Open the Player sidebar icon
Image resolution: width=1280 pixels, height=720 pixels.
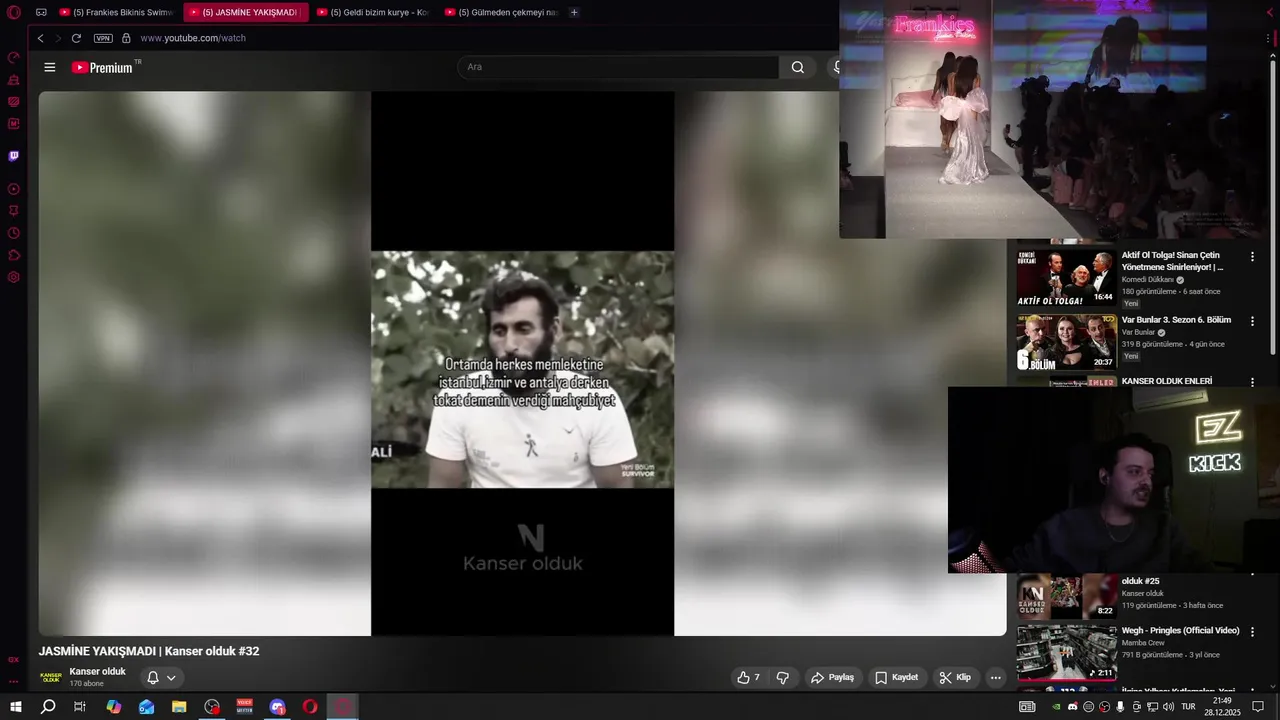point(14,189)
